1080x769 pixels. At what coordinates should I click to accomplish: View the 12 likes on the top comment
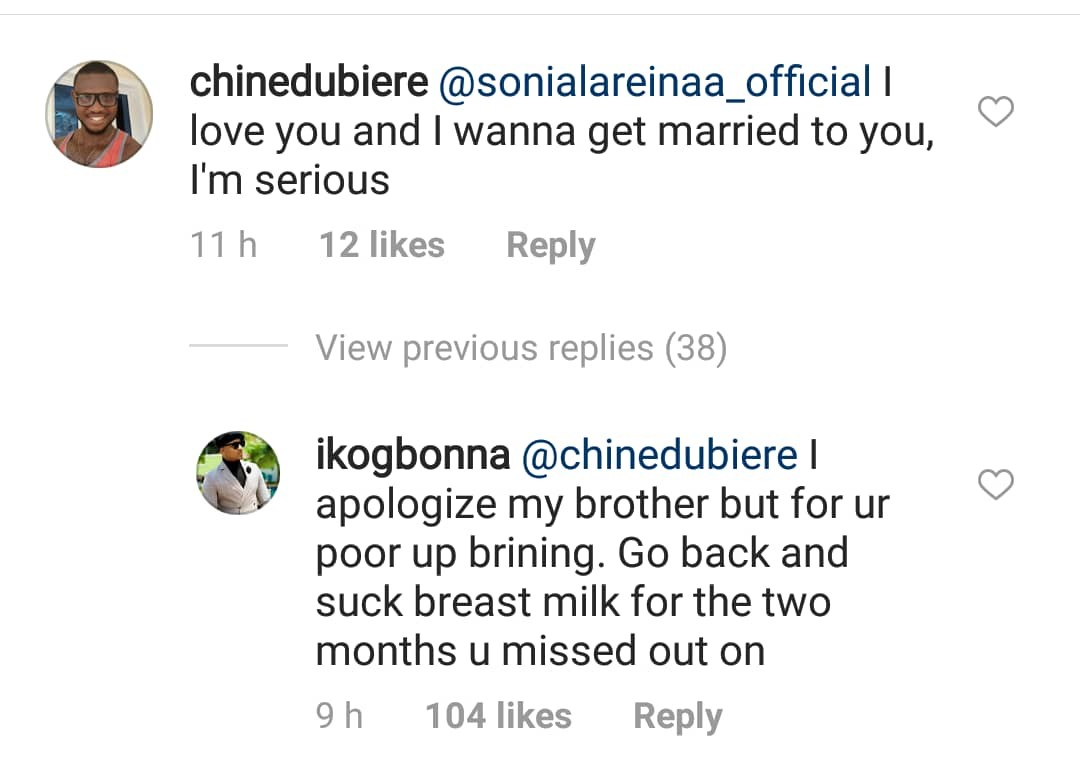coord(381,245)
